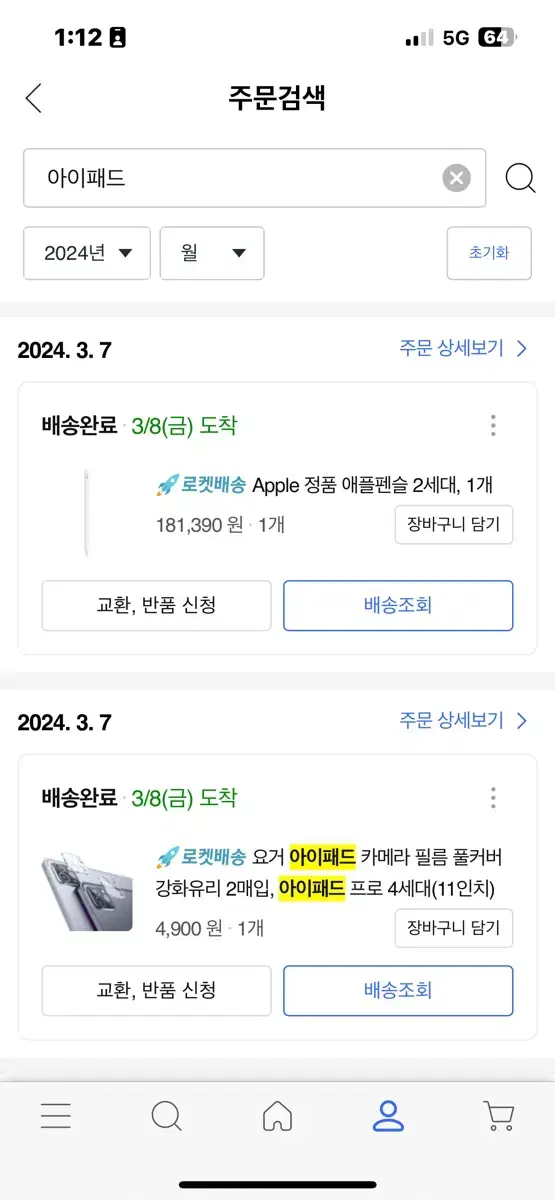This screenshot has width=555, height=1200.
Task: Tap the magnifying glass search icon
Action: [x=520, y=179]
